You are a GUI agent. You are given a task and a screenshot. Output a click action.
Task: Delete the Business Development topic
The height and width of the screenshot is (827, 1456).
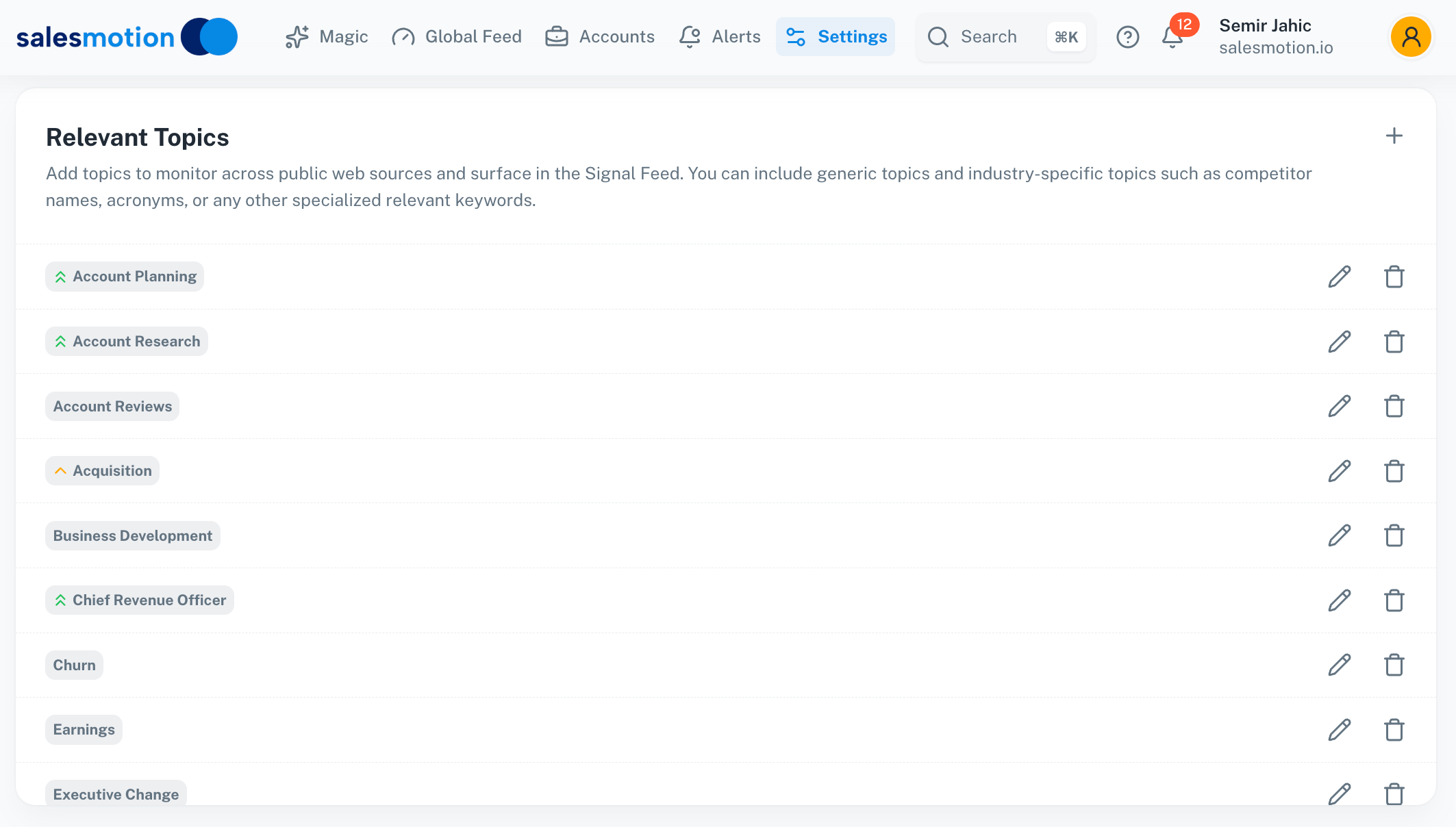(1394, 536)
